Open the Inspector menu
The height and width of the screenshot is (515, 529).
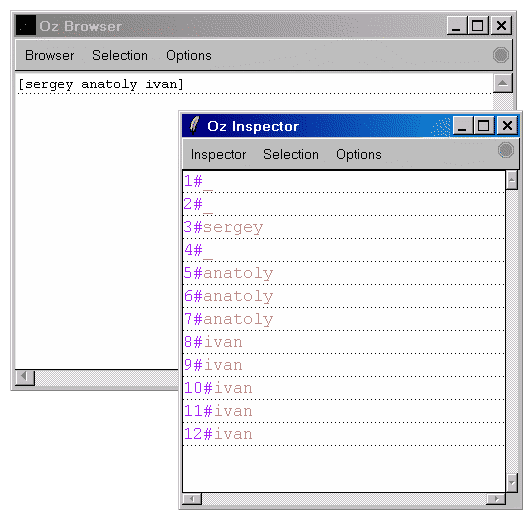tap(218, 154)
